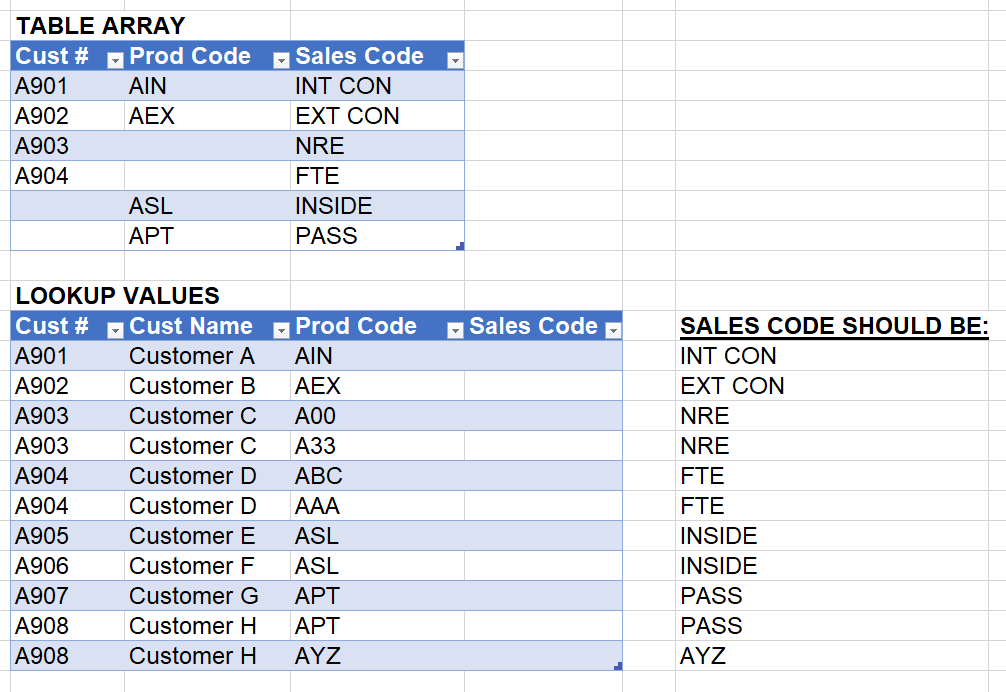
Task: Select the empty Sales Code cell in Customer A row
Action: click(x=543, y=356)
